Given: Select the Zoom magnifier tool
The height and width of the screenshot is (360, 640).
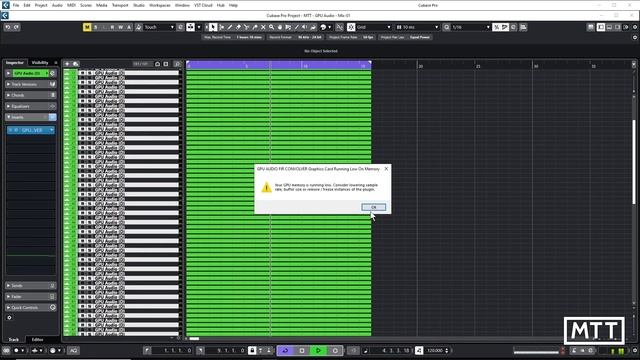Looking at the screenshot, I should click(271, 27).
